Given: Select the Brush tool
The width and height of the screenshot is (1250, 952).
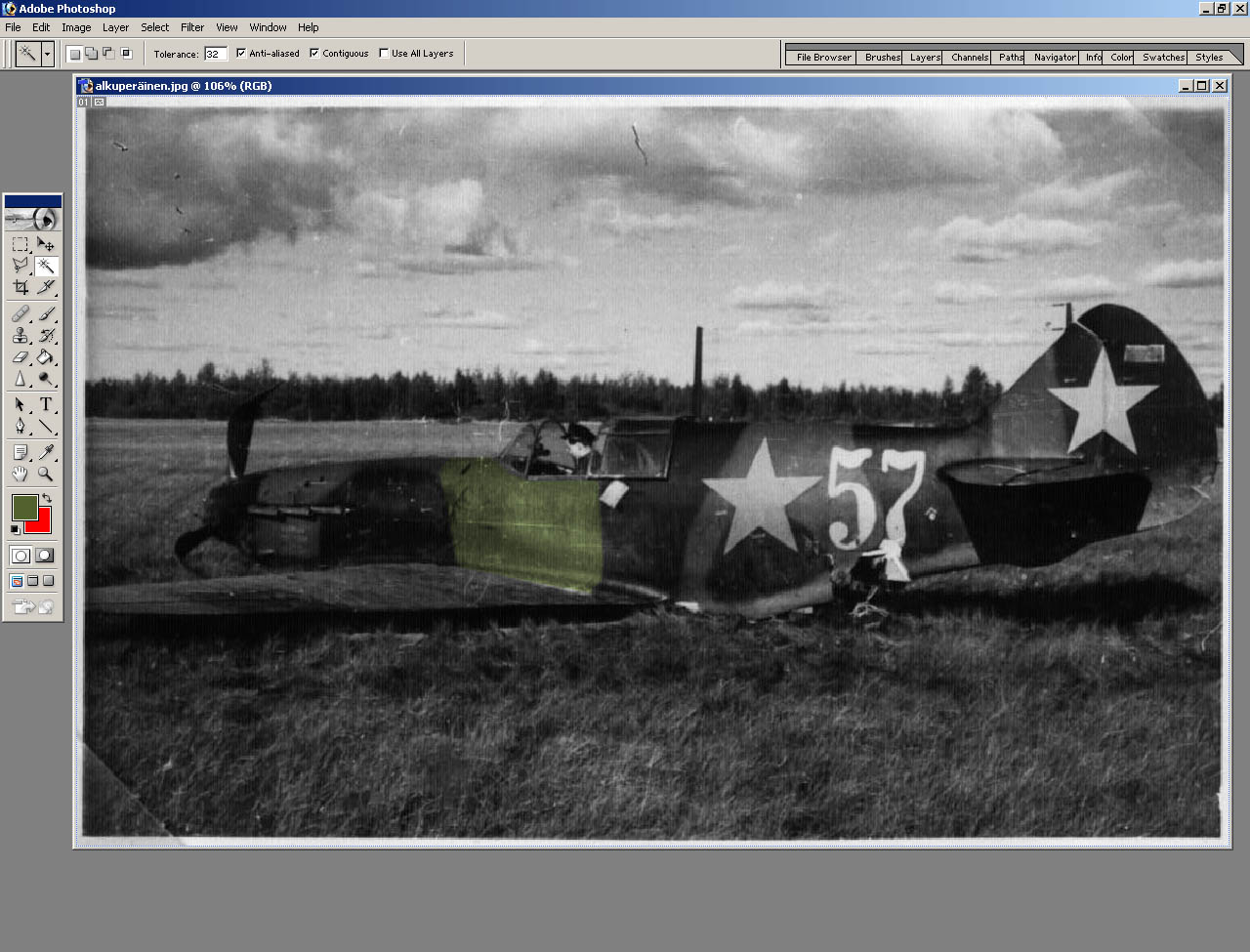Looking at the screenshot, I should pyautogui.click(x=46, y=314).
